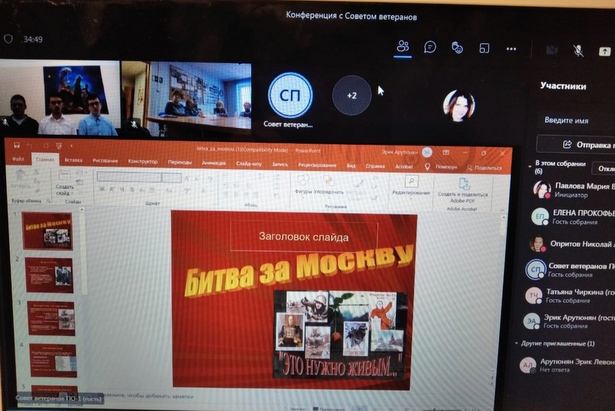Click the reactions icon in meeting toolbar
Screen dimensions: 615x411
(x=457, y=48)
